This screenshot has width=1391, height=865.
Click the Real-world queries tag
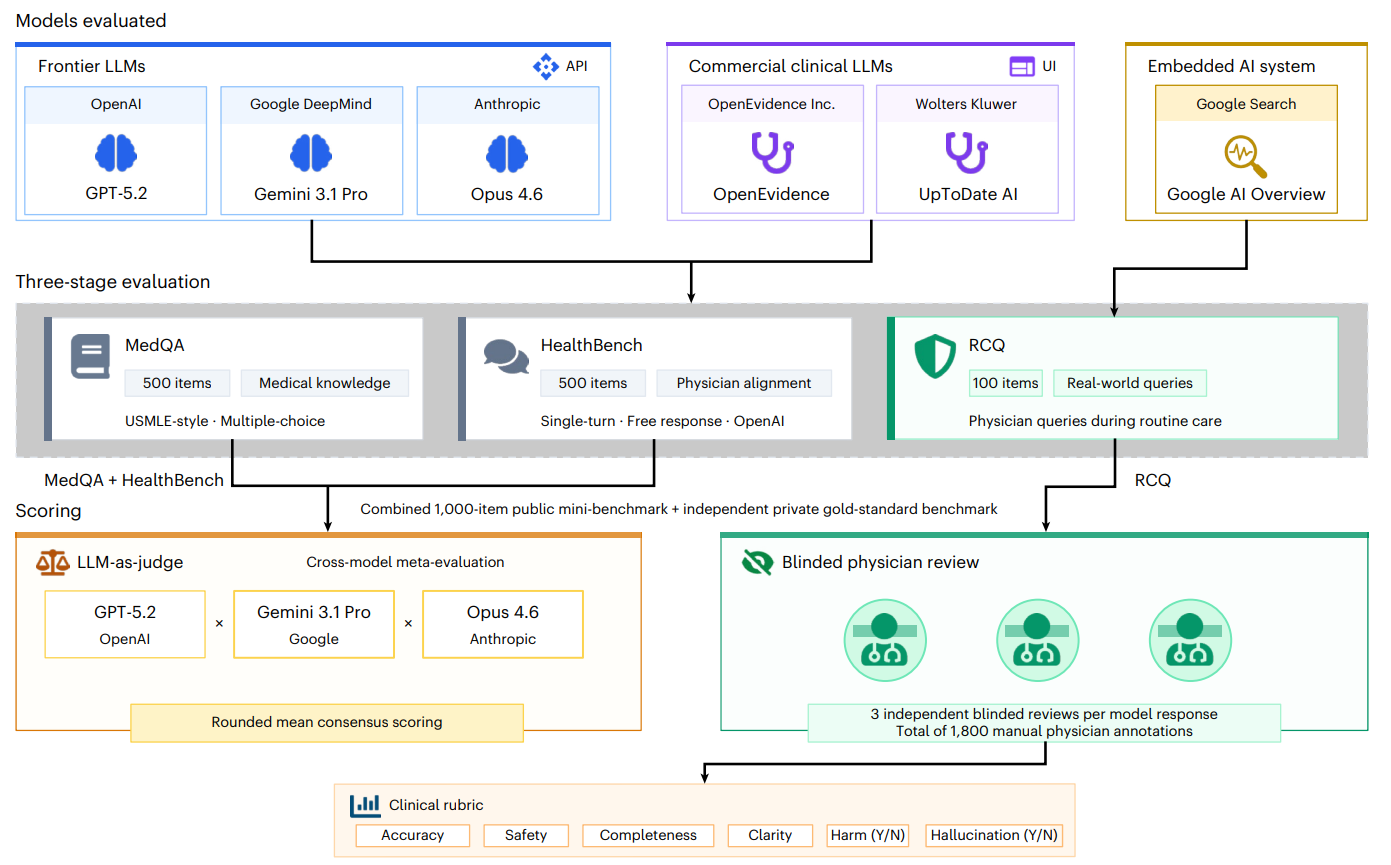coord(1130,383)
